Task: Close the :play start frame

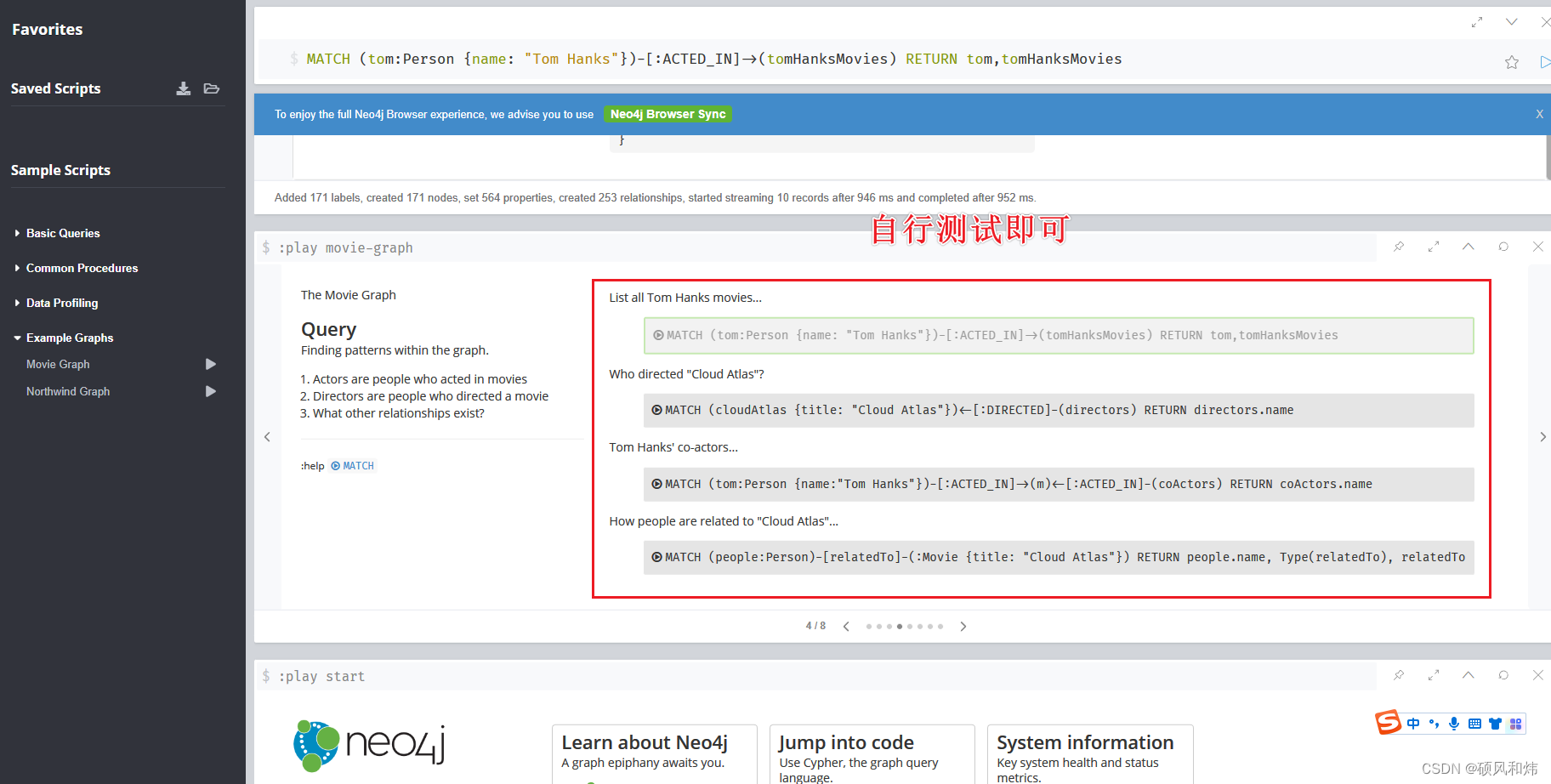Action: (1537, 675)
